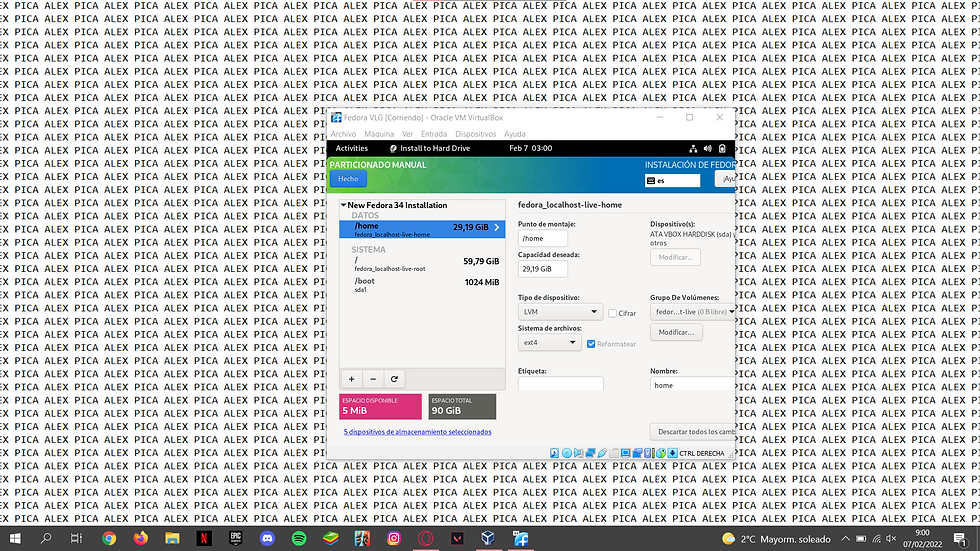Click Descartar todos los cambios button
This screenshot has height=551, width=980.
[692, 432]
